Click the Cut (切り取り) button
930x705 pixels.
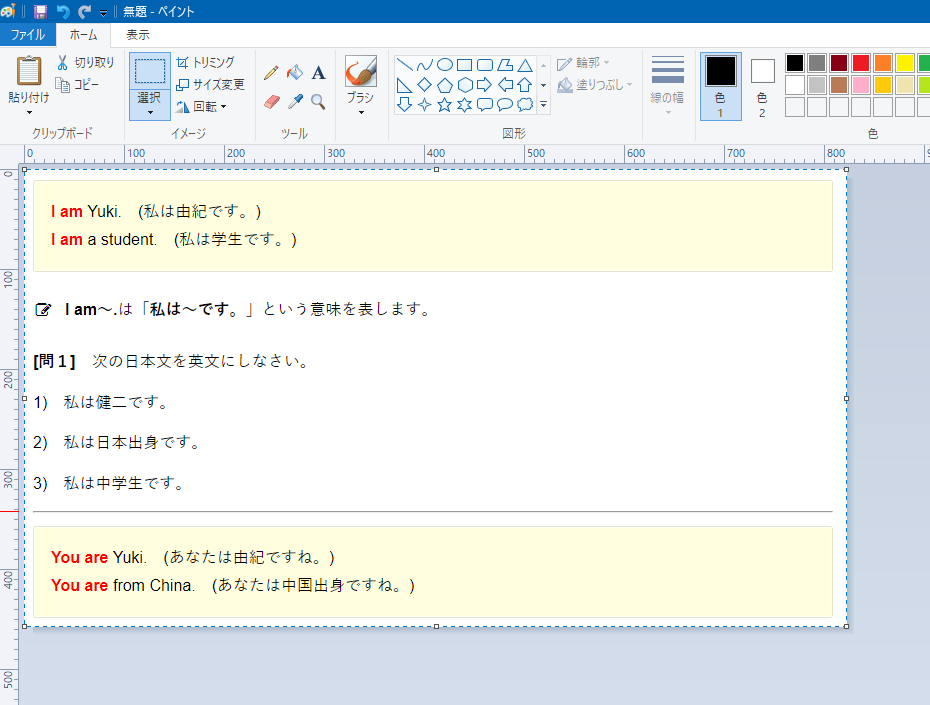tap(85, 62)
